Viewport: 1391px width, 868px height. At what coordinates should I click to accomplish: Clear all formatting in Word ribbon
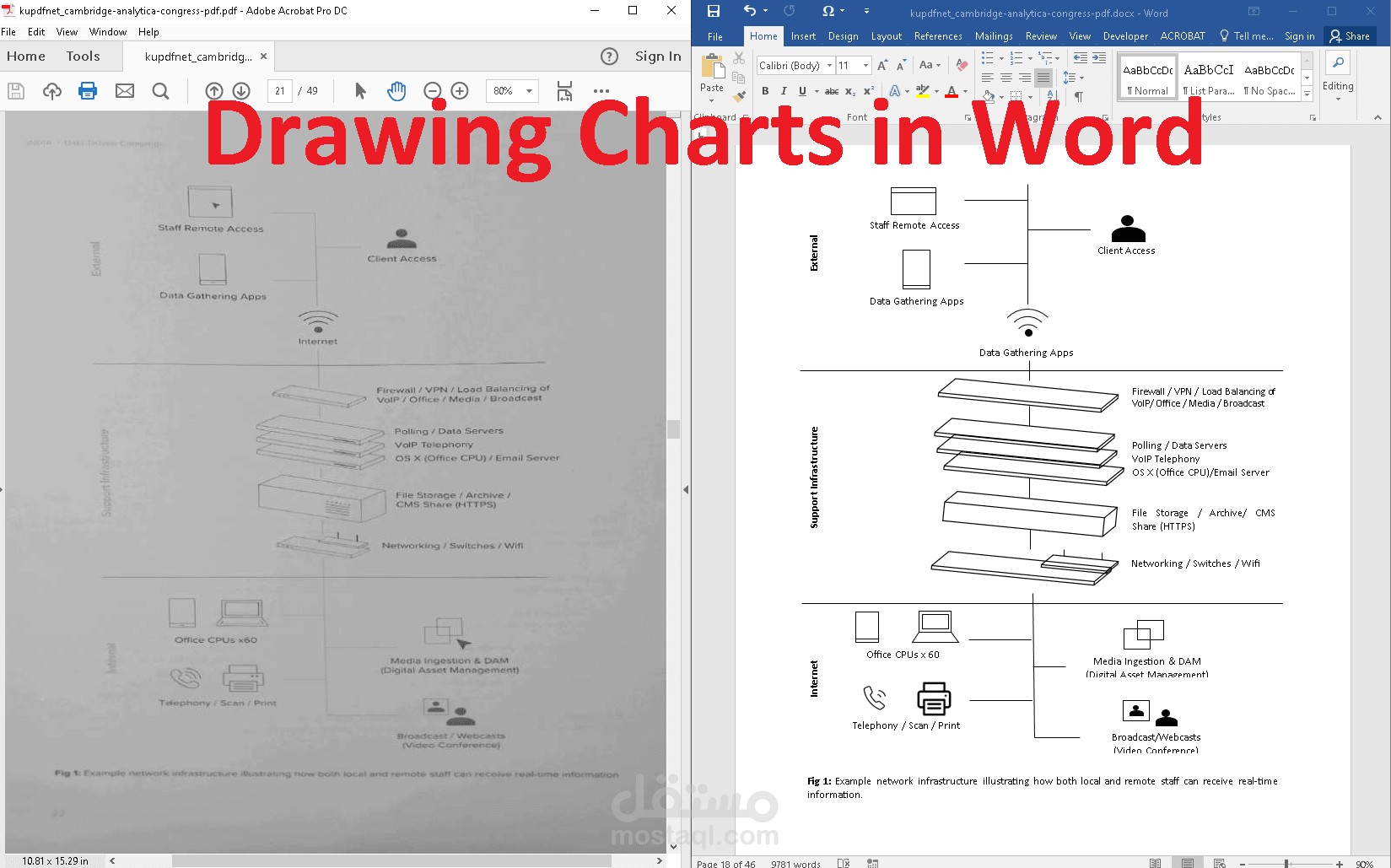pyautogui.click(x=962, y=65)
